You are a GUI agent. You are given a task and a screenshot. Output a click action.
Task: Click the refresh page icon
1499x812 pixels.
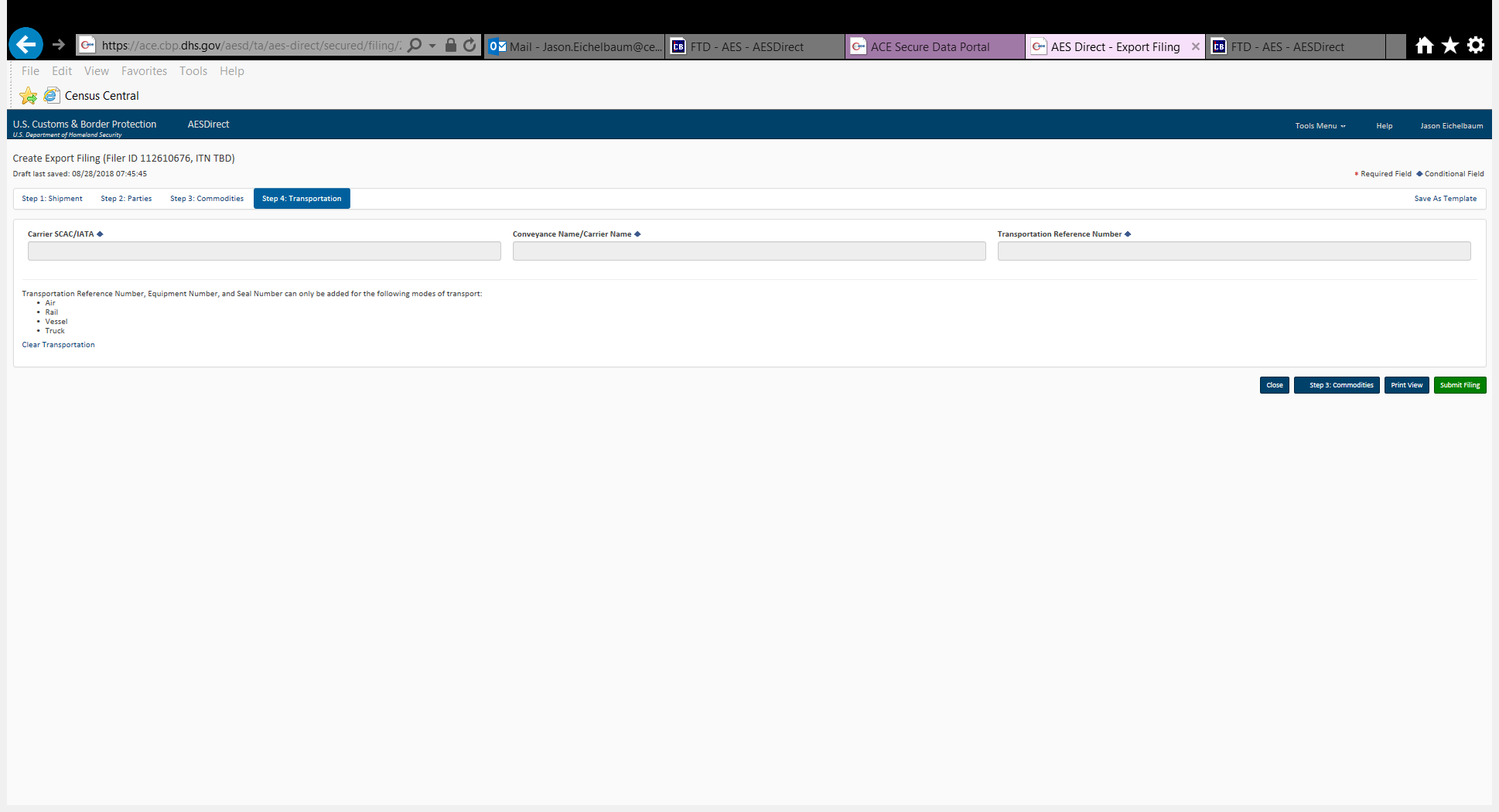pos(470,46)
